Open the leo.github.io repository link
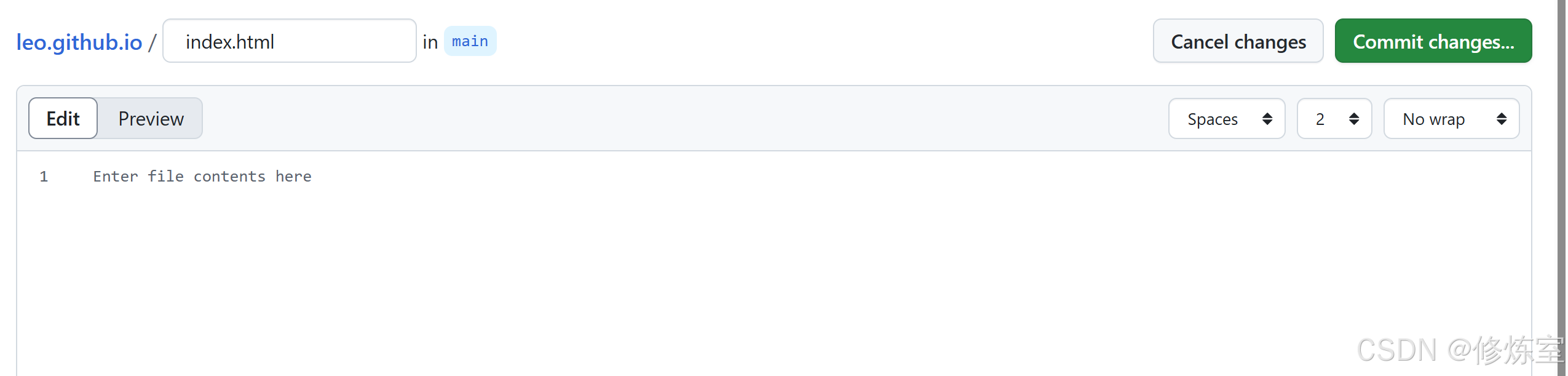This screenshot has height=376, width=1568. pos(79,42)
